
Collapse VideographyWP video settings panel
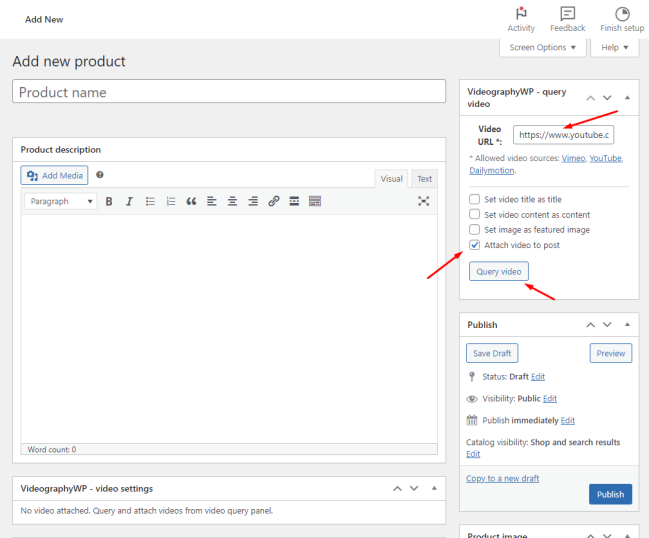coord(434,488)
